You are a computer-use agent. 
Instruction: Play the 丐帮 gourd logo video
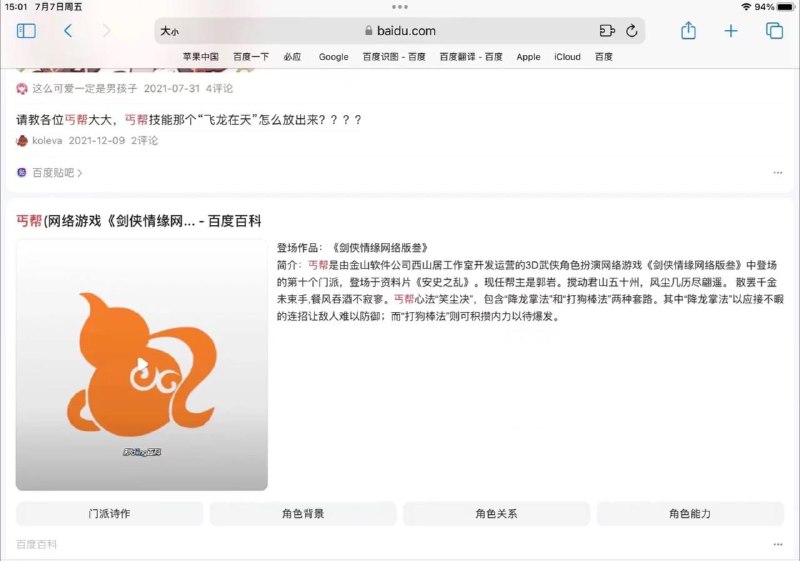pos(142,365)
